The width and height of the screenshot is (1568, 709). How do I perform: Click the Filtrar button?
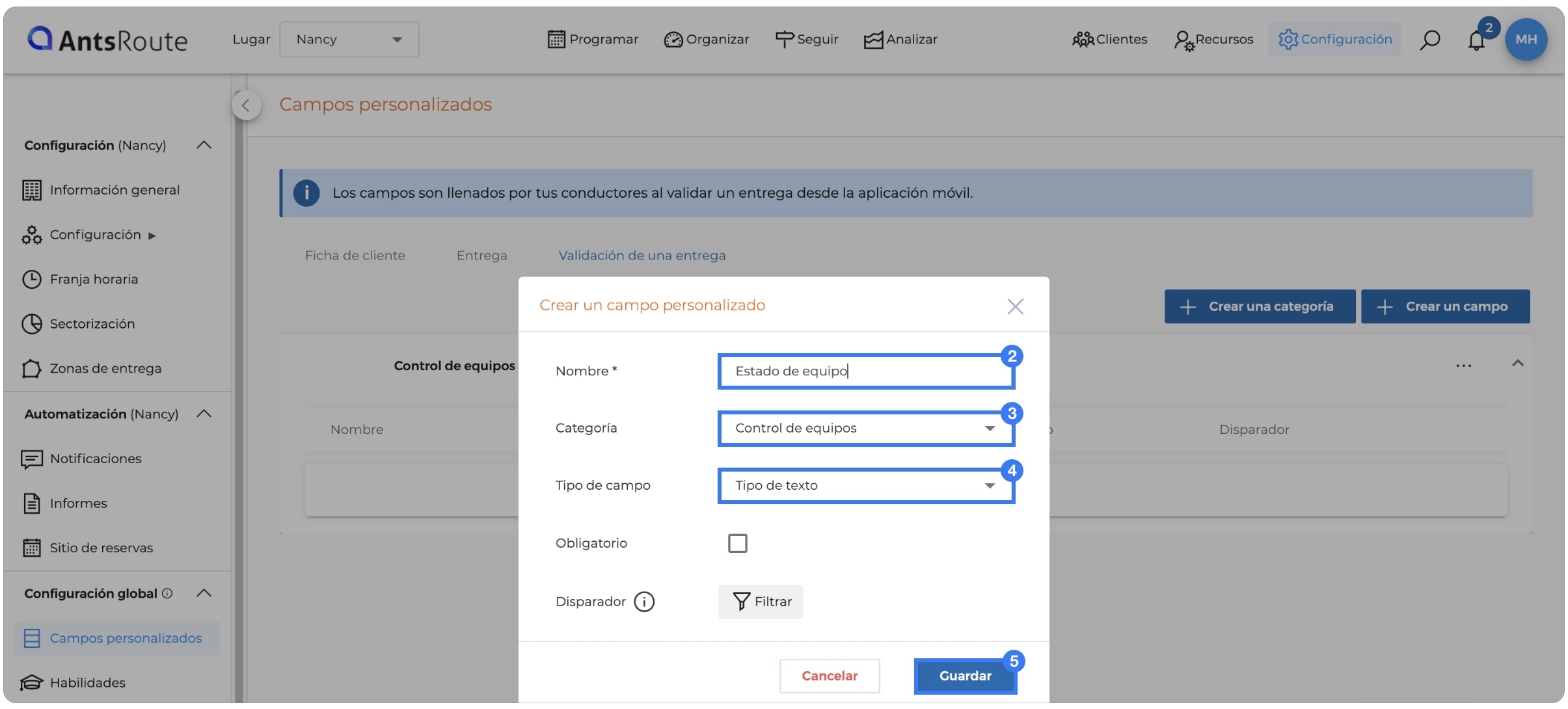click(761, 602)
